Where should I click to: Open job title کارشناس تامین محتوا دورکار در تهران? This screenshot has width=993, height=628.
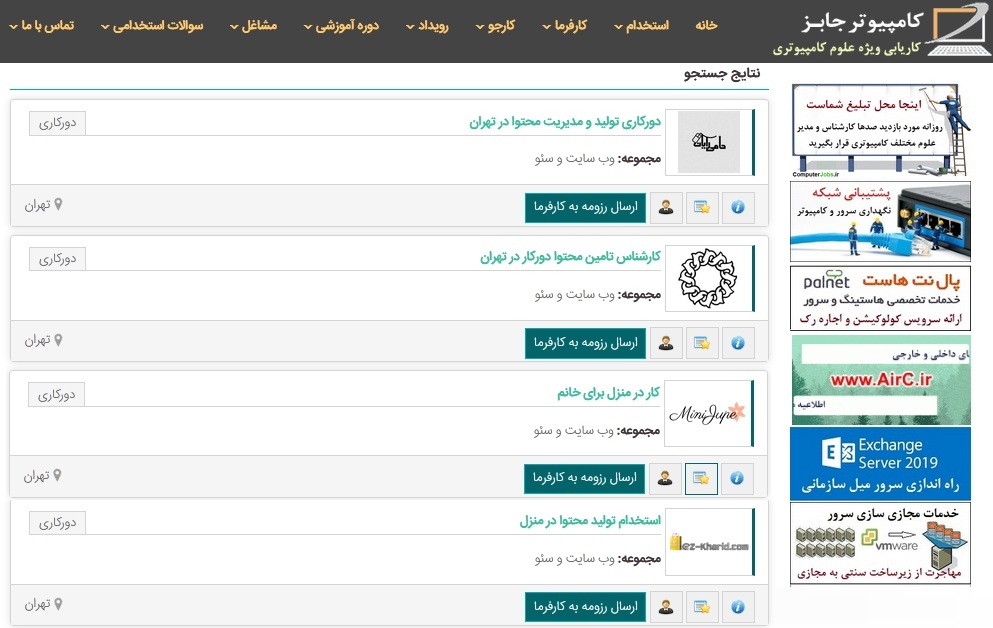pyautogui.click(x=570, y=256)
